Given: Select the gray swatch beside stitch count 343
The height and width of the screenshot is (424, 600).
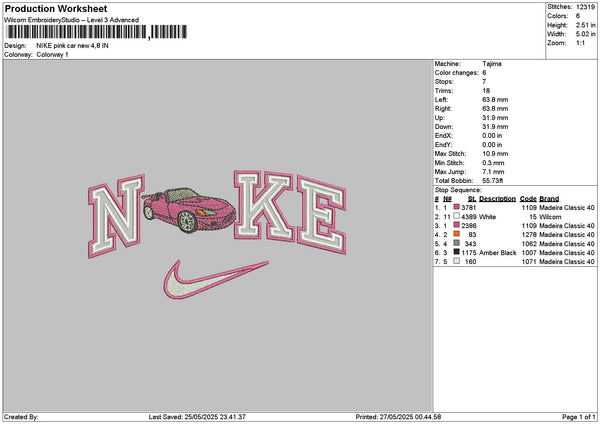Looking at the screenshot, I should pos(457,243).
